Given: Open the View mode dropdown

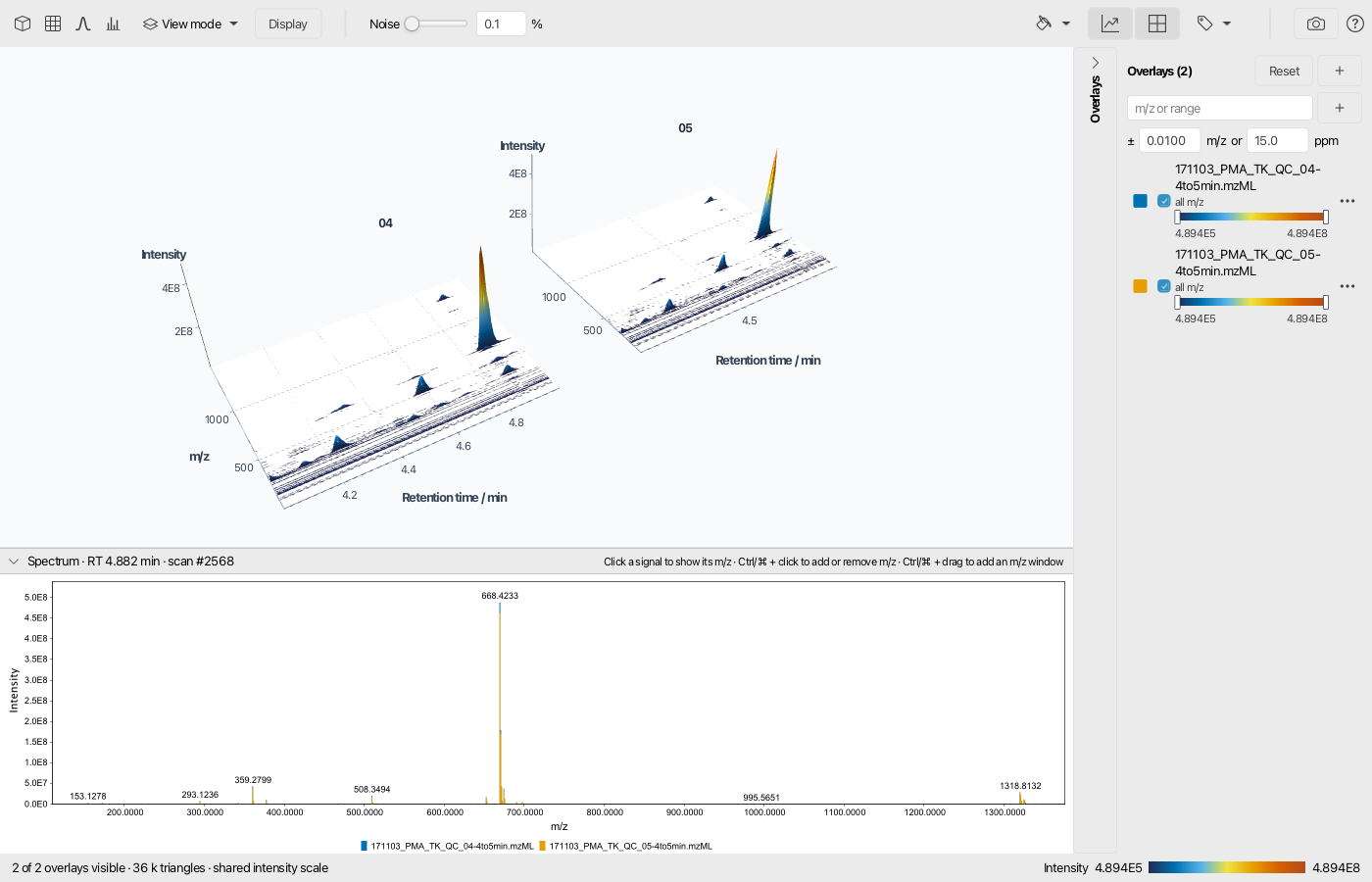Looking at the screenshot, I should click(x=191, y=24).
